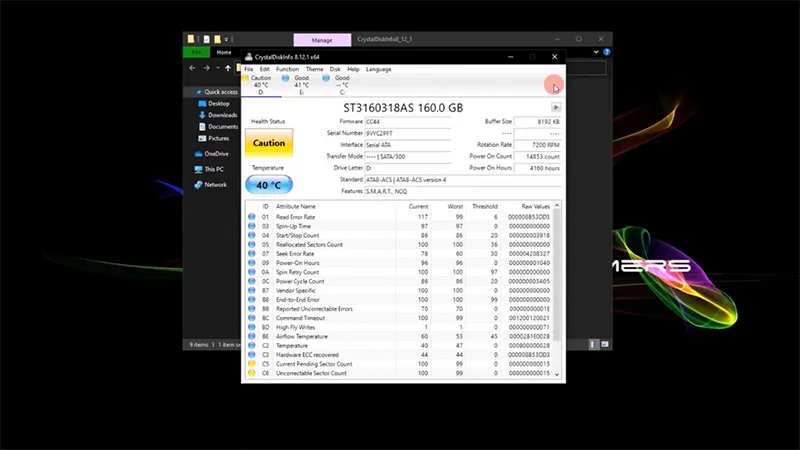800x450 pixels.
Task: Open the Theme menu
Action: (314, 69)
